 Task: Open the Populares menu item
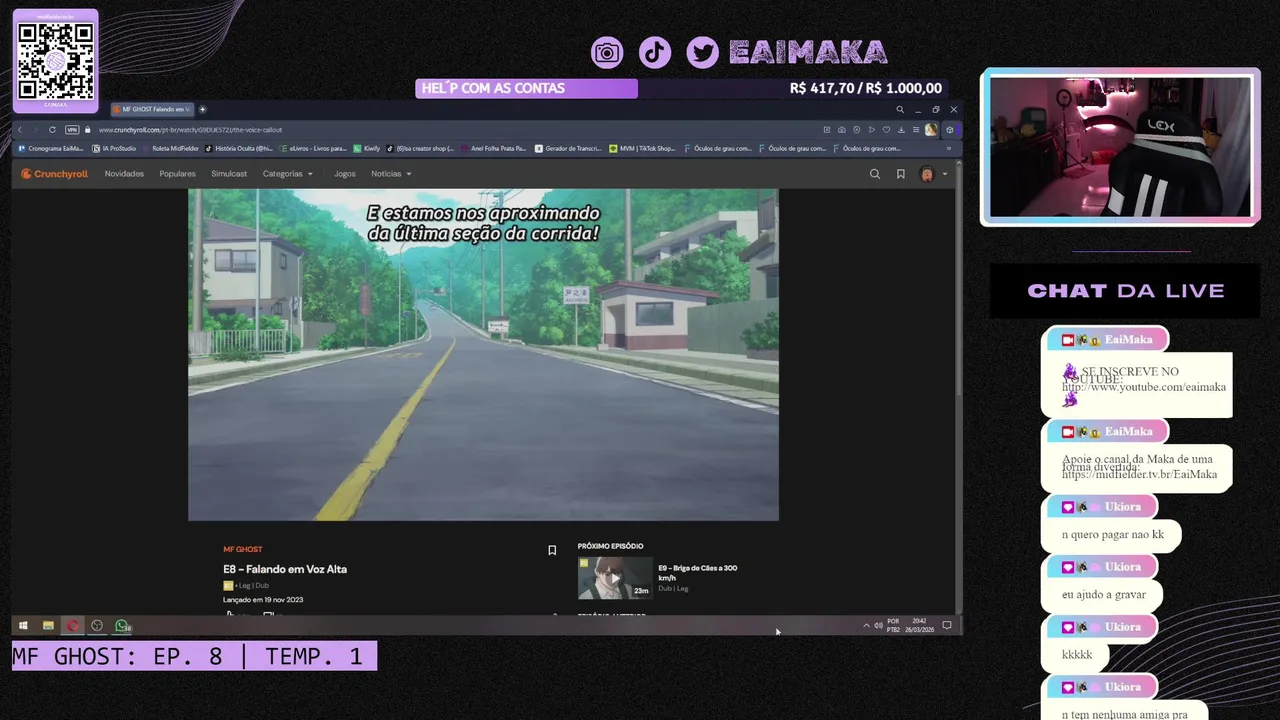[178, 174]
